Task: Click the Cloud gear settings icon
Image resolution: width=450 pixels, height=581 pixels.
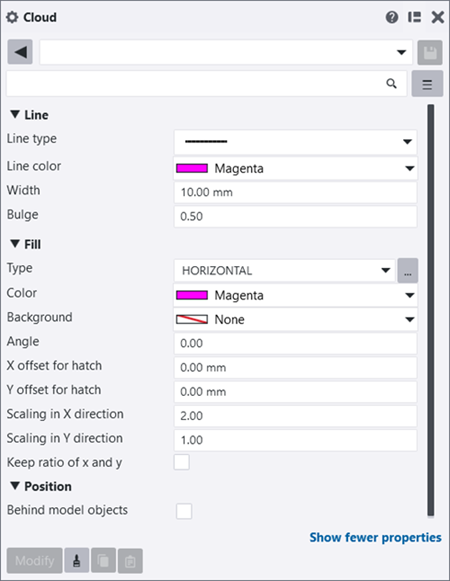Action: point(12,17)
